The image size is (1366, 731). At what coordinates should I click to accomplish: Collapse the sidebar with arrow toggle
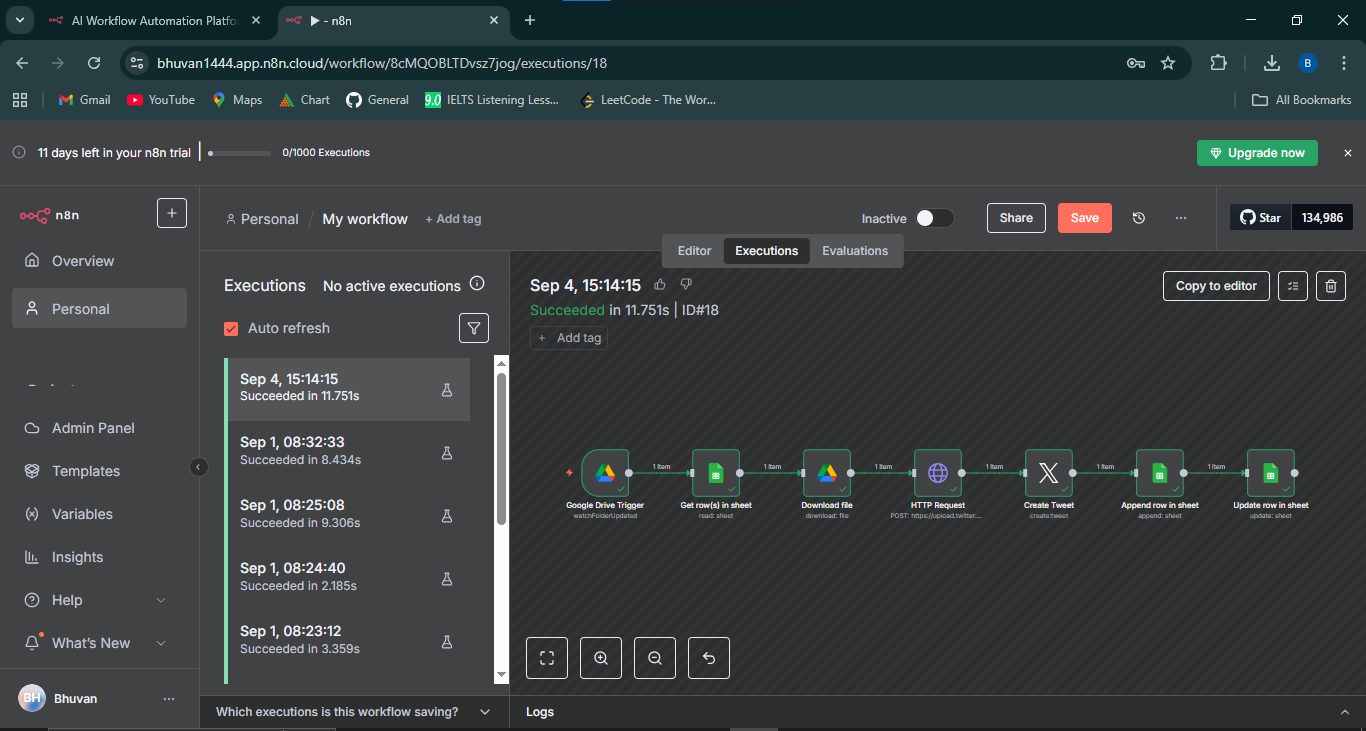coord(198,467)
